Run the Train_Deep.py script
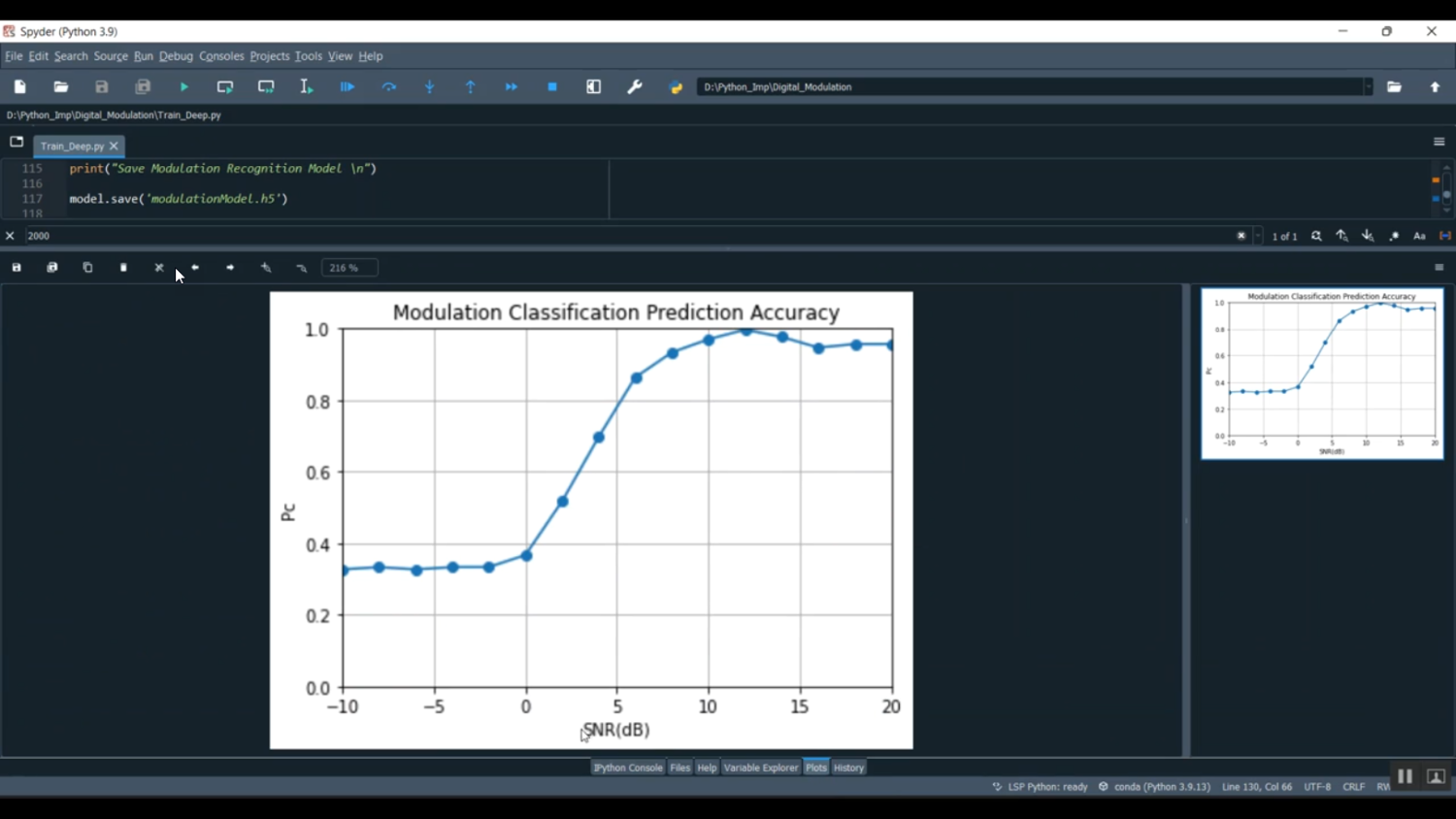This screenshot has width=1456, height=819. [x=183, y=86]
